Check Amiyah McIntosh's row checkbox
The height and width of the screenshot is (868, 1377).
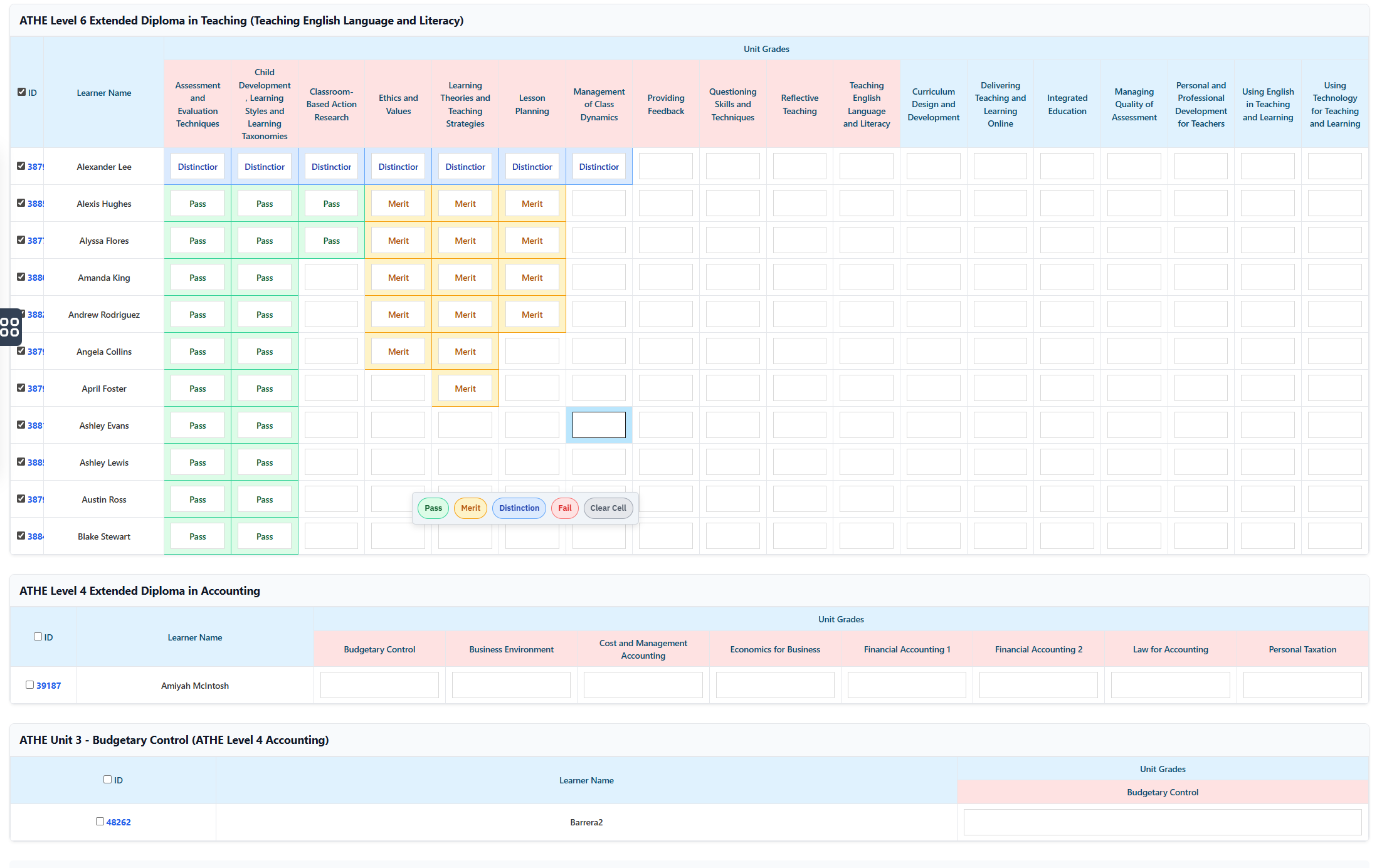[x=29, y=684]
